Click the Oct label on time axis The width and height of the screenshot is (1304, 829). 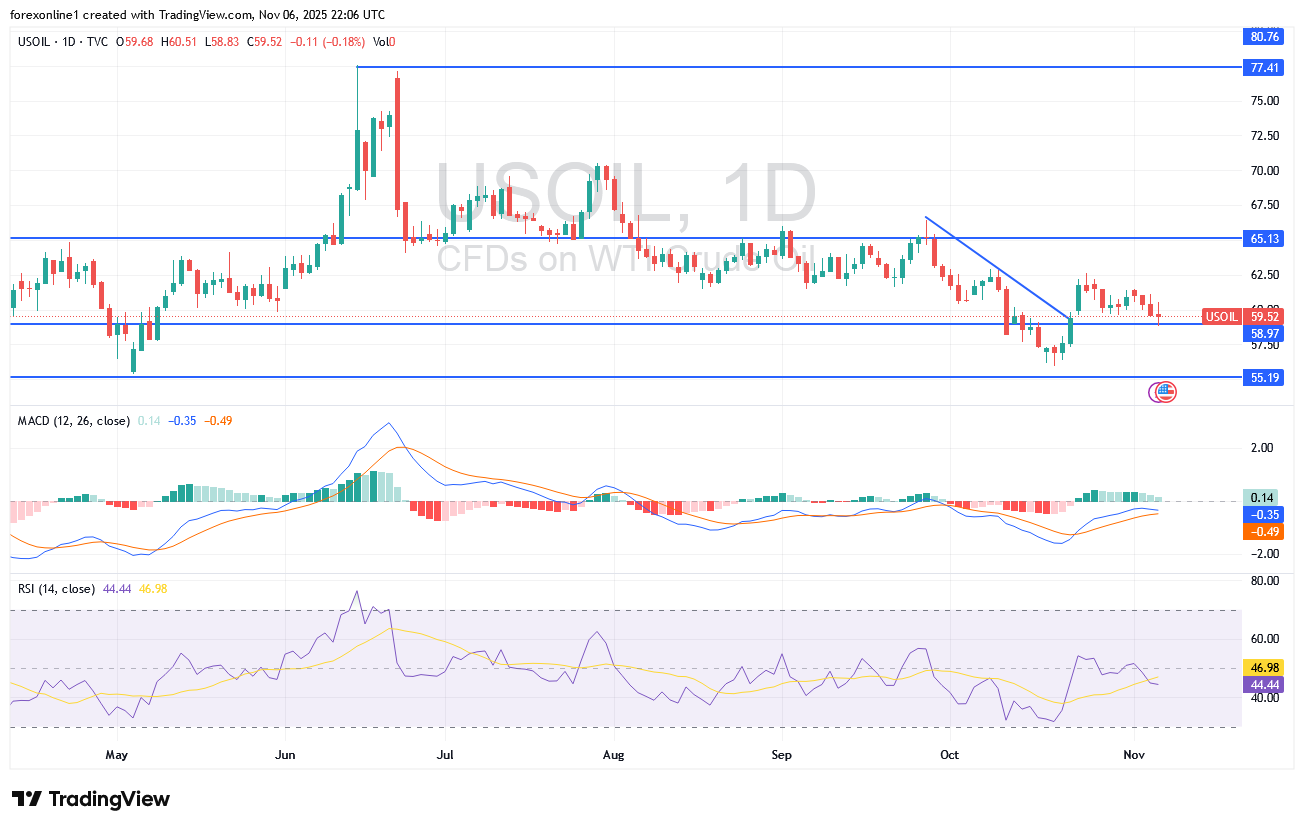pos(949,754)
